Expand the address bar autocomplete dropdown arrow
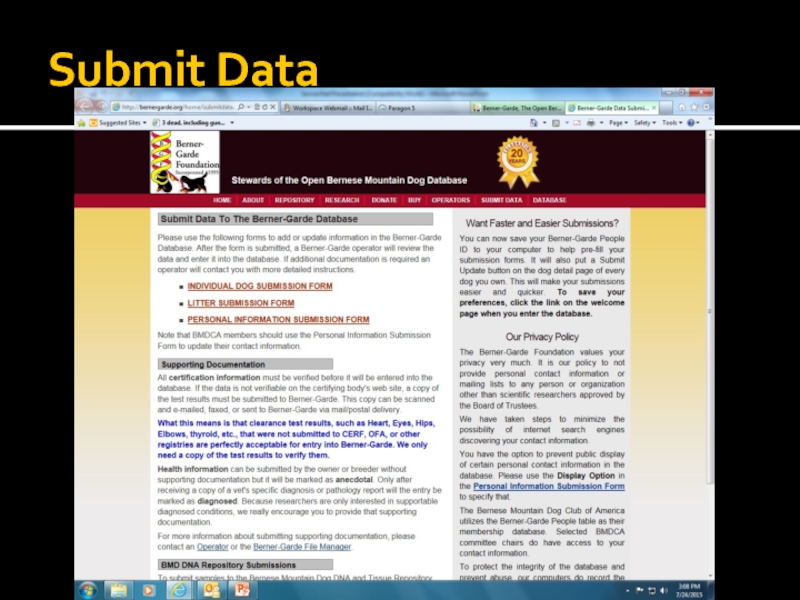This screenshot has height=600, width=800. pyautogui.click(x=248, y=107)
